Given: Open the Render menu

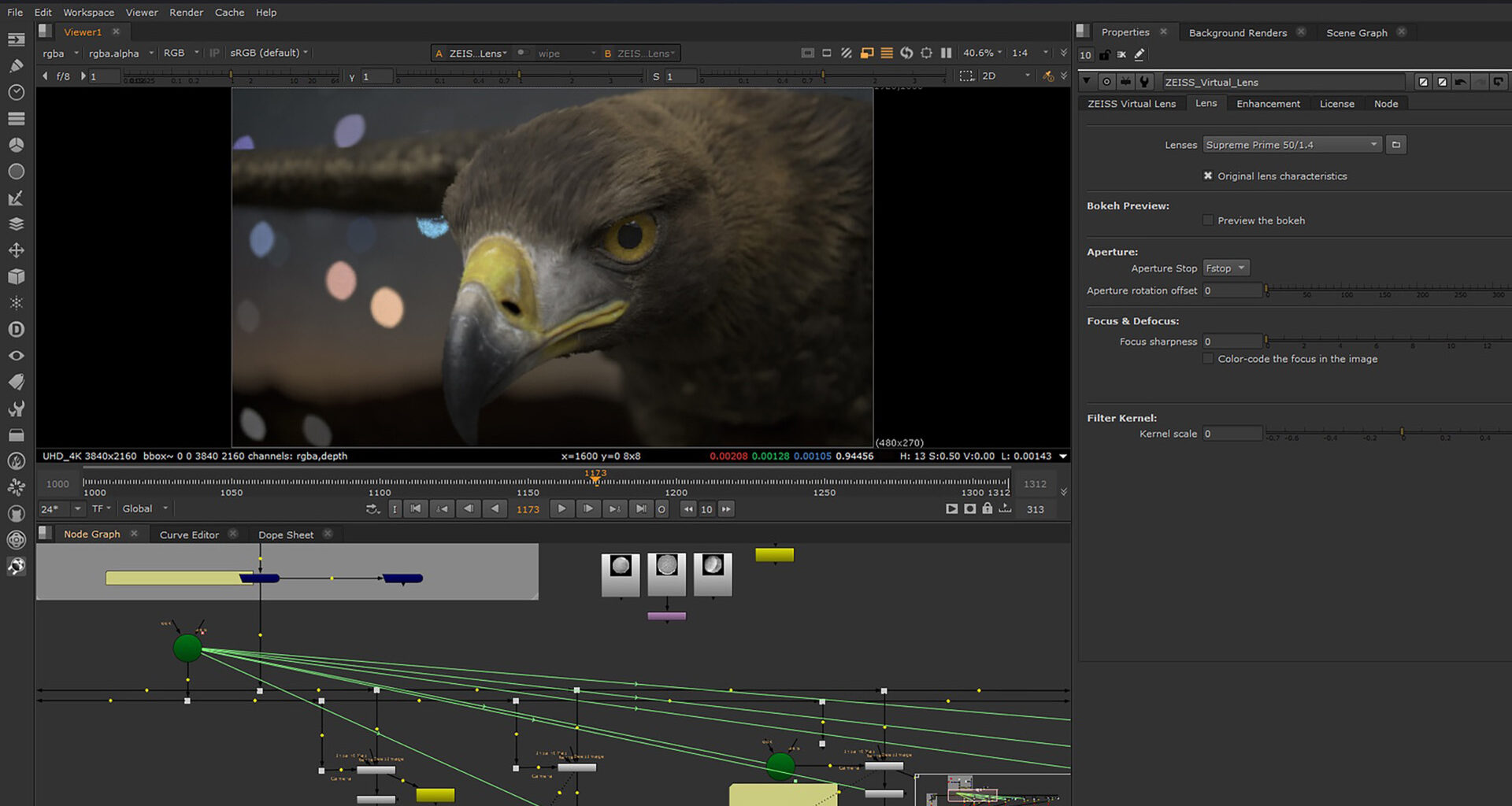Looking at the screenshot, I should (x=186, y=13).
